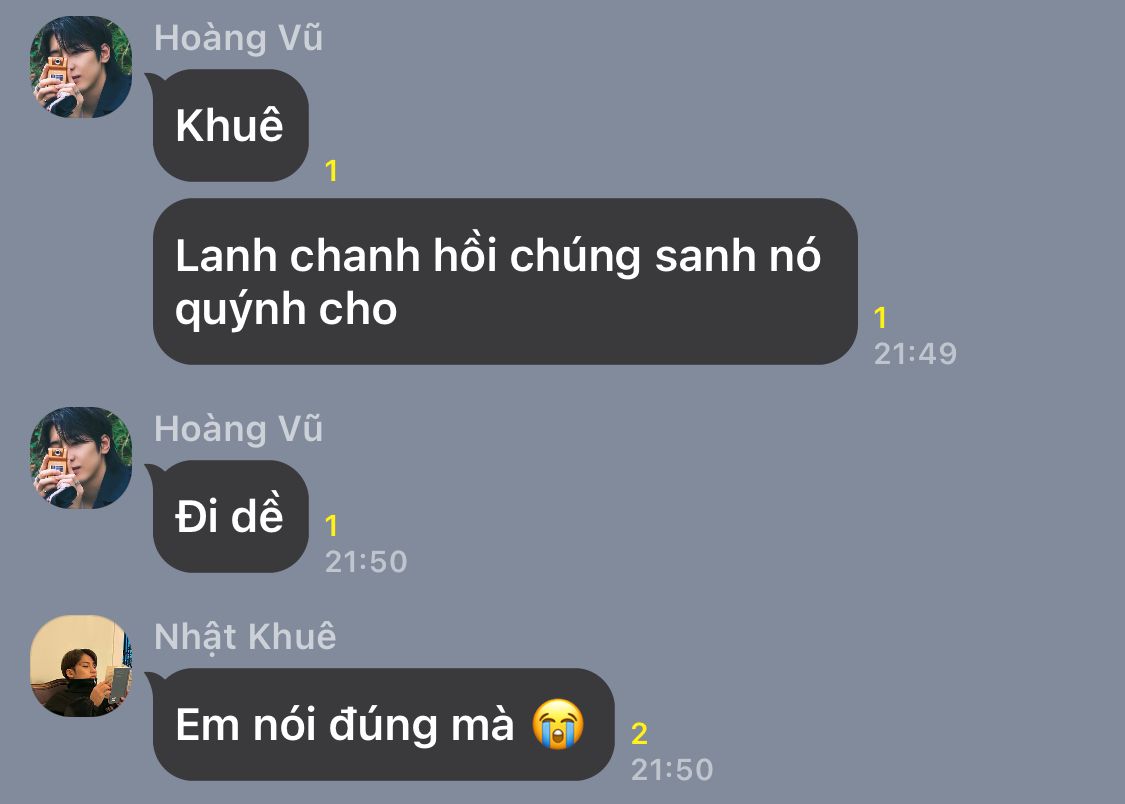Tap the 21:49 timestamp
Screen dimensions: 1125x804
(x=915, y=354)
